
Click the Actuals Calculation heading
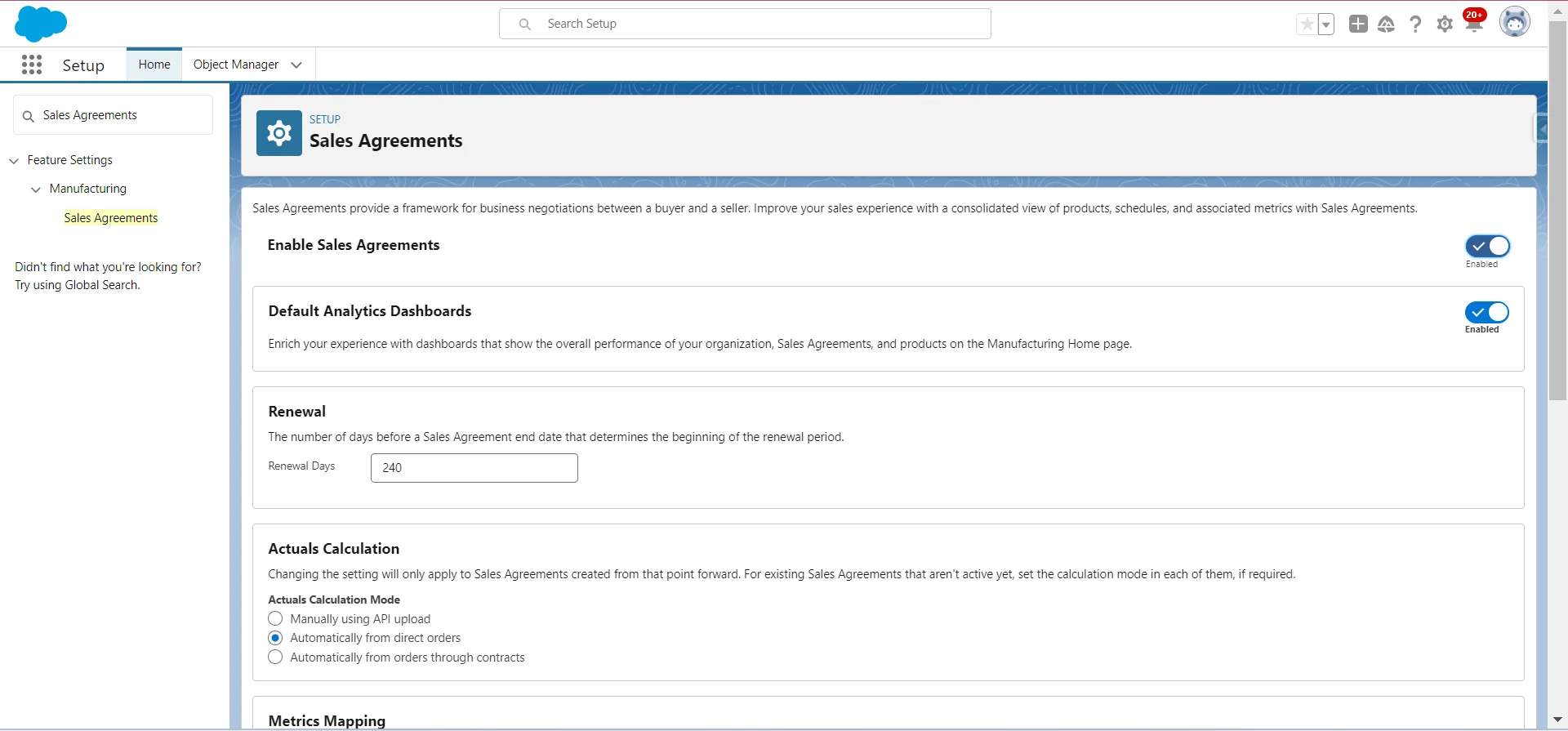[x=334, y=549]
